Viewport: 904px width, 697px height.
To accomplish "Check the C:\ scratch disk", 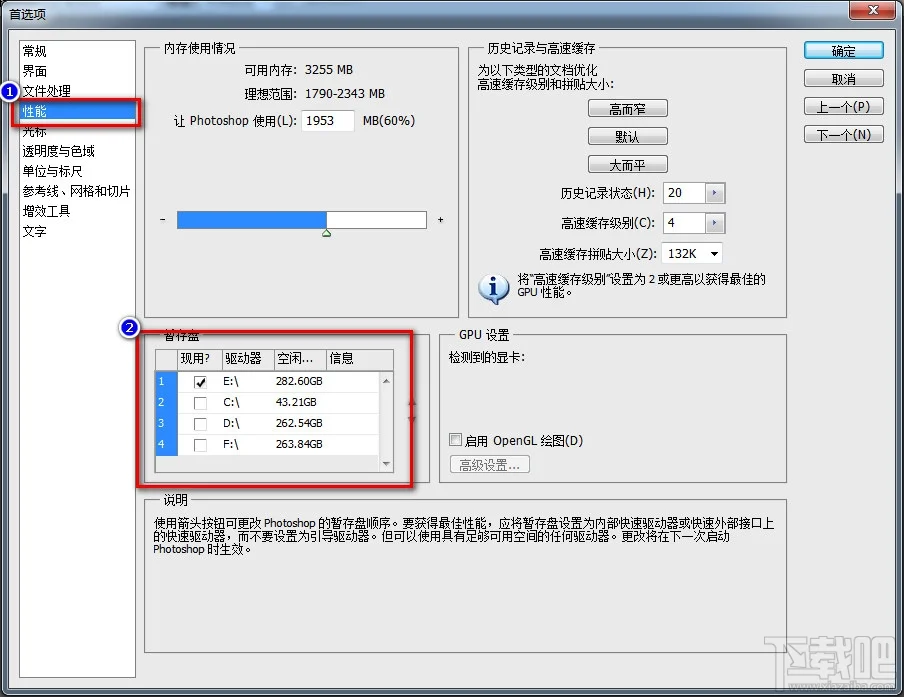I will coord(199,404).
